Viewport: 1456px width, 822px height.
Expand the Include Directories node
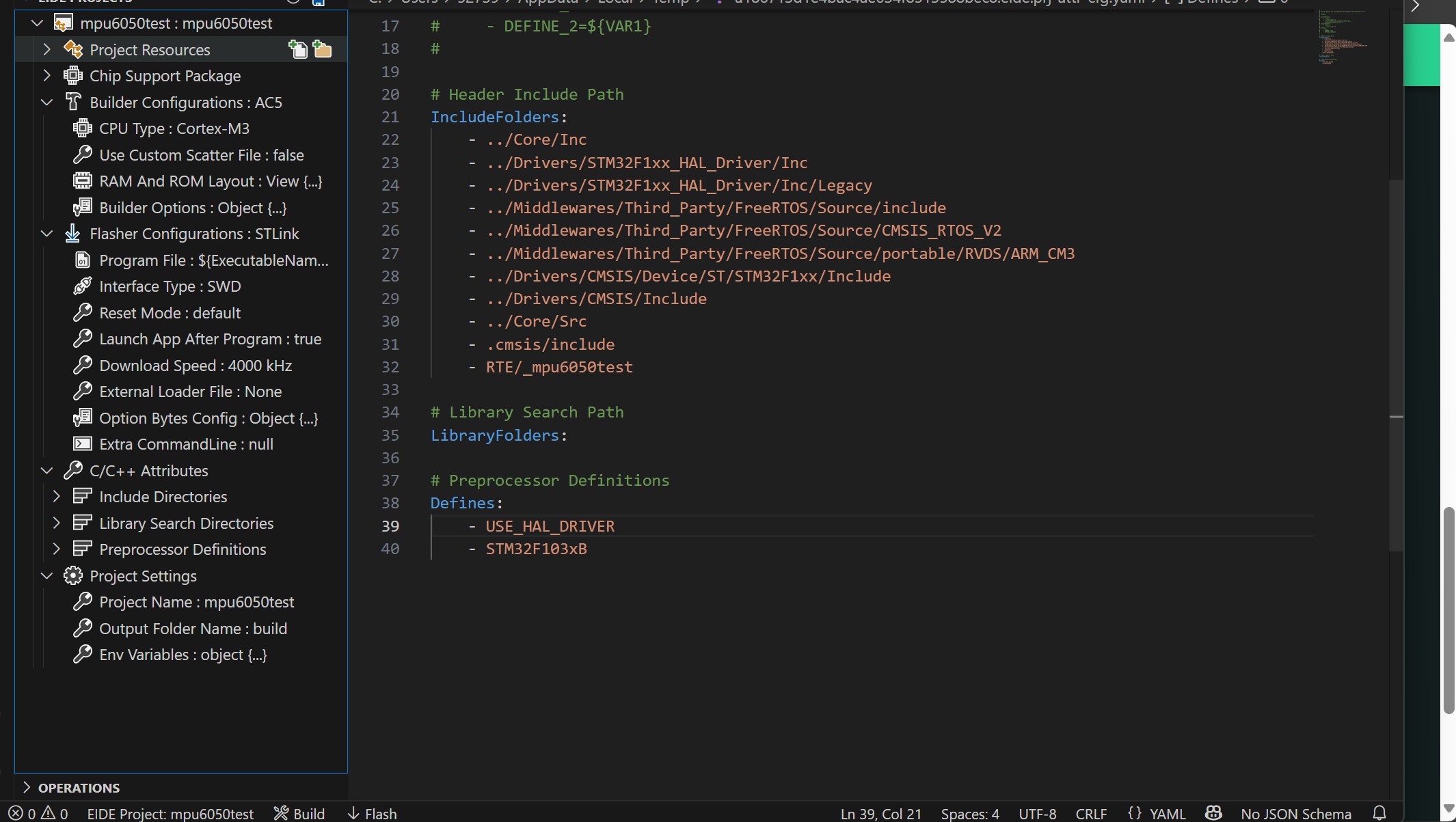coord(57,496)
